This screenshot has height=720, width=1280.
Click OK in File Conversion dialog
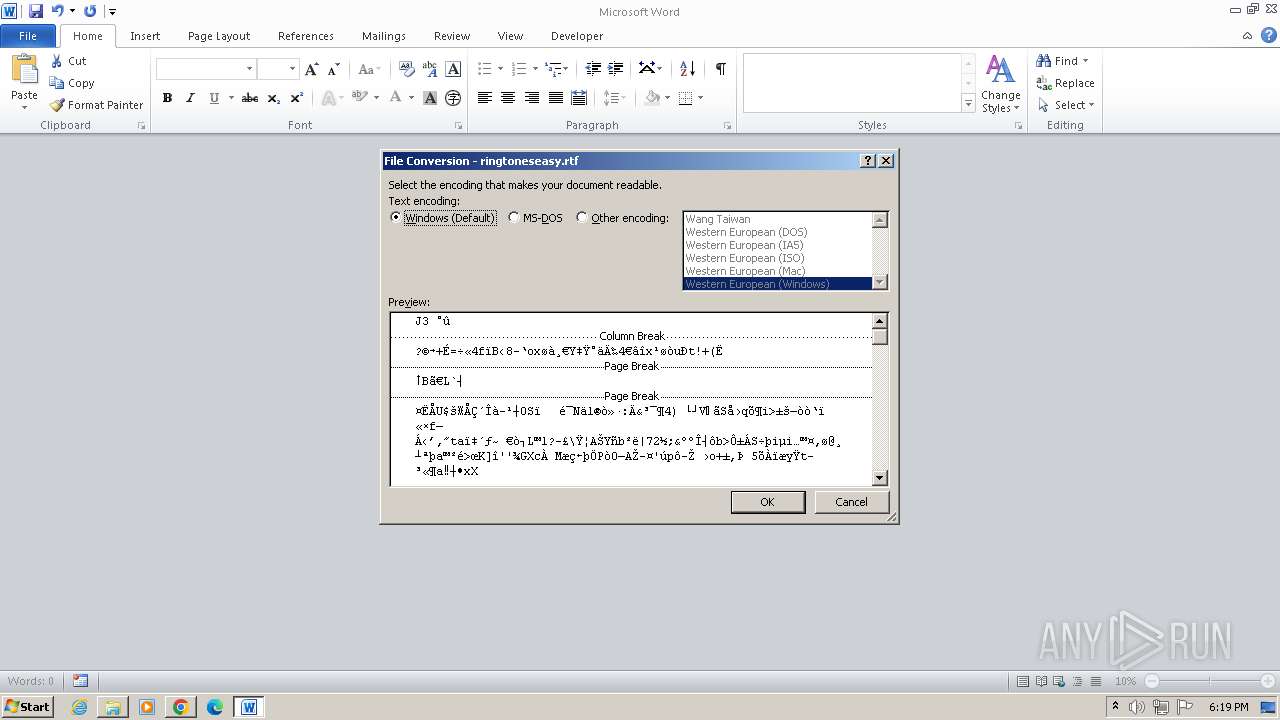[767, 502]
